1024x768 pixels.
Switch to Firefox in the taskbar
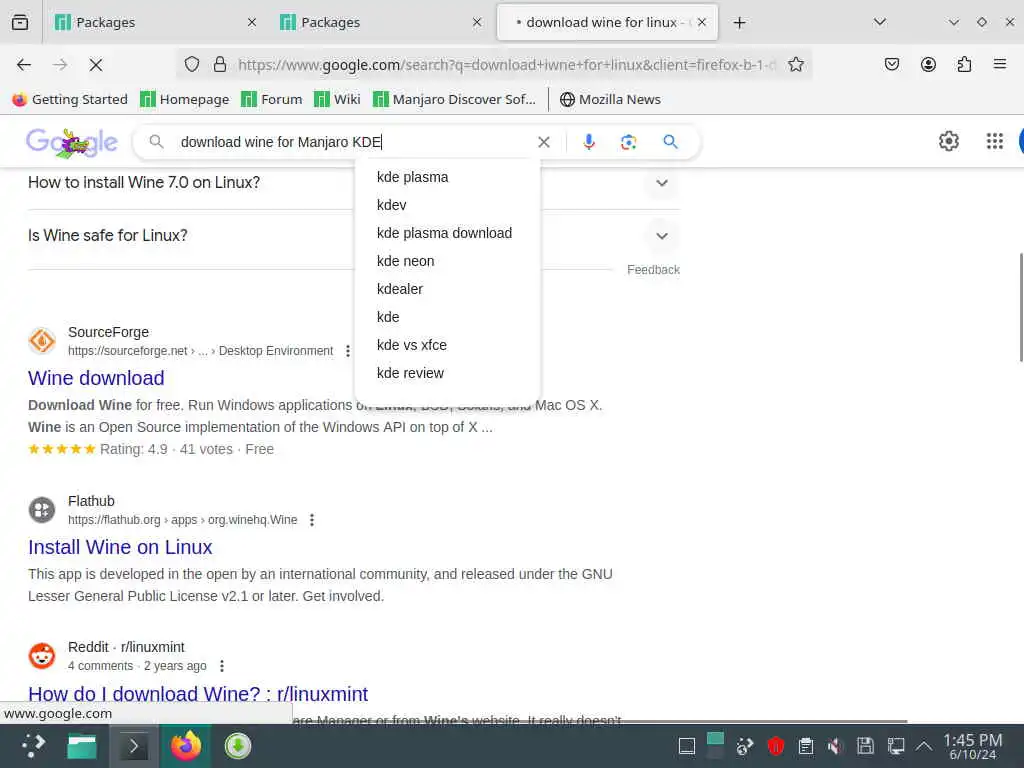[x=185, y=746]
